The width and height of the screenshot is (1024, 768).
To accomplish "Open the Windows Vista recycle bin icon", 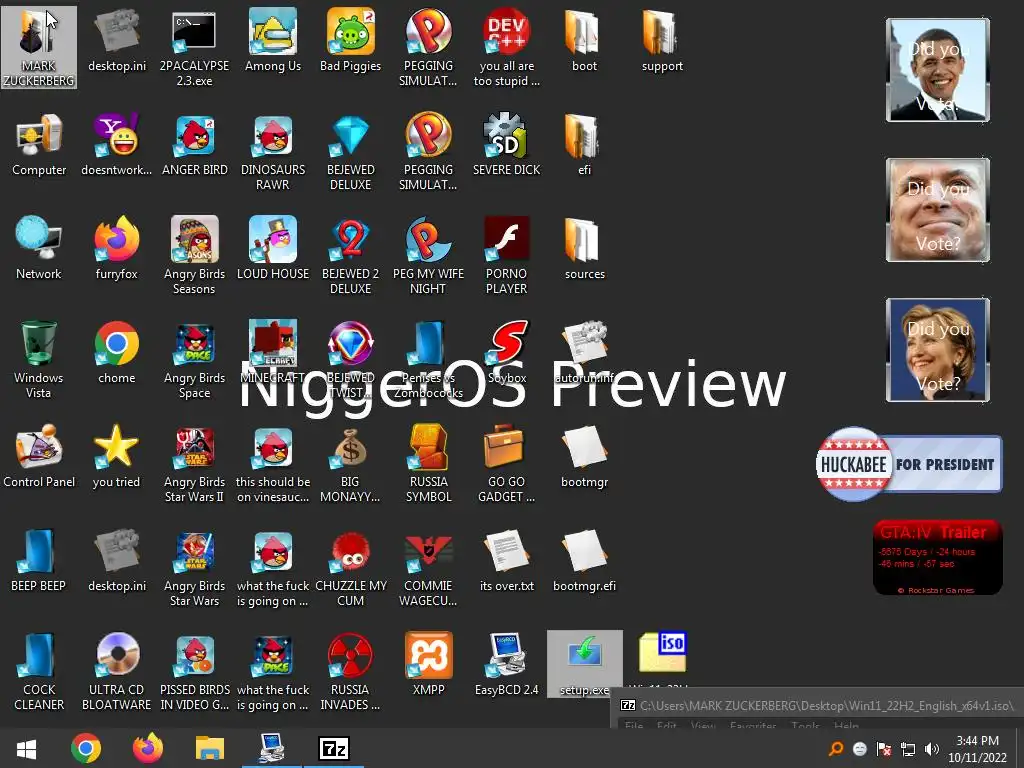I will [x=39, y=359].
